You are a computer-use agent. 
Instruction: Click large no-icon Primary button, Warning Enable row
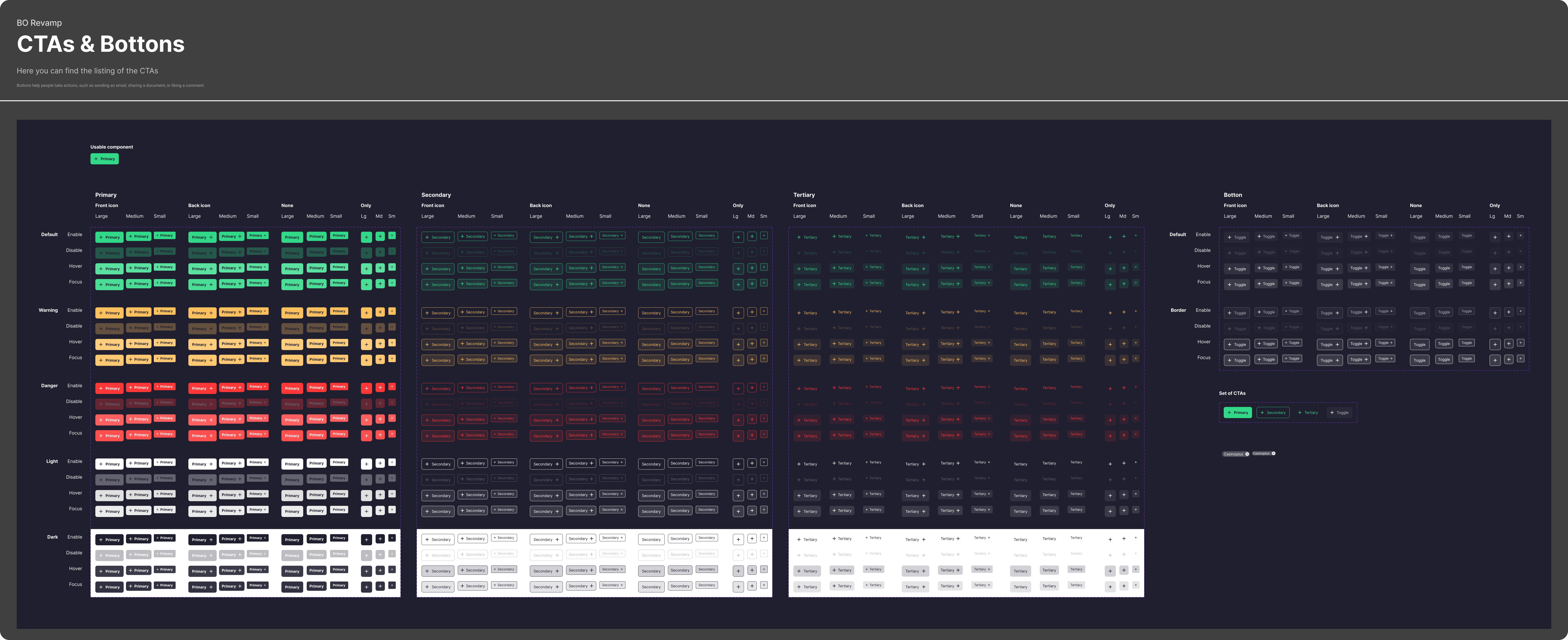292,313
